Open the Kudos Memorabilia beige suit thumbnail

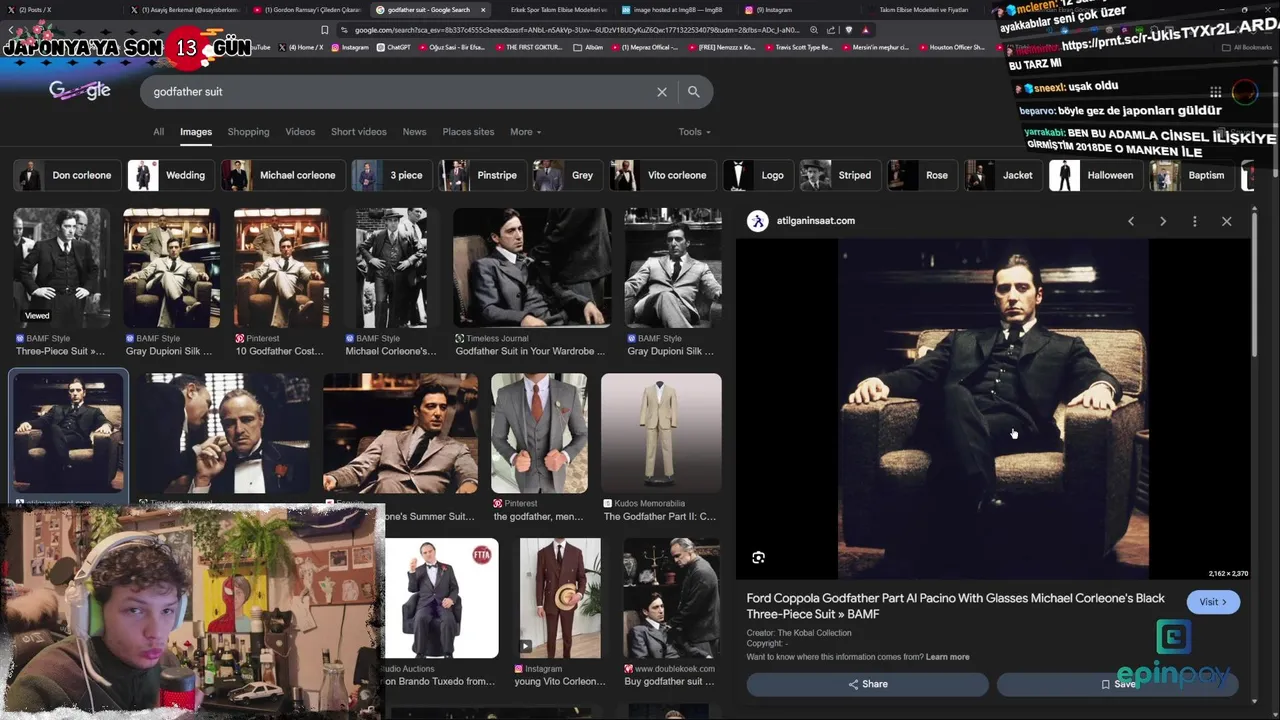click(x=661, y=433)
